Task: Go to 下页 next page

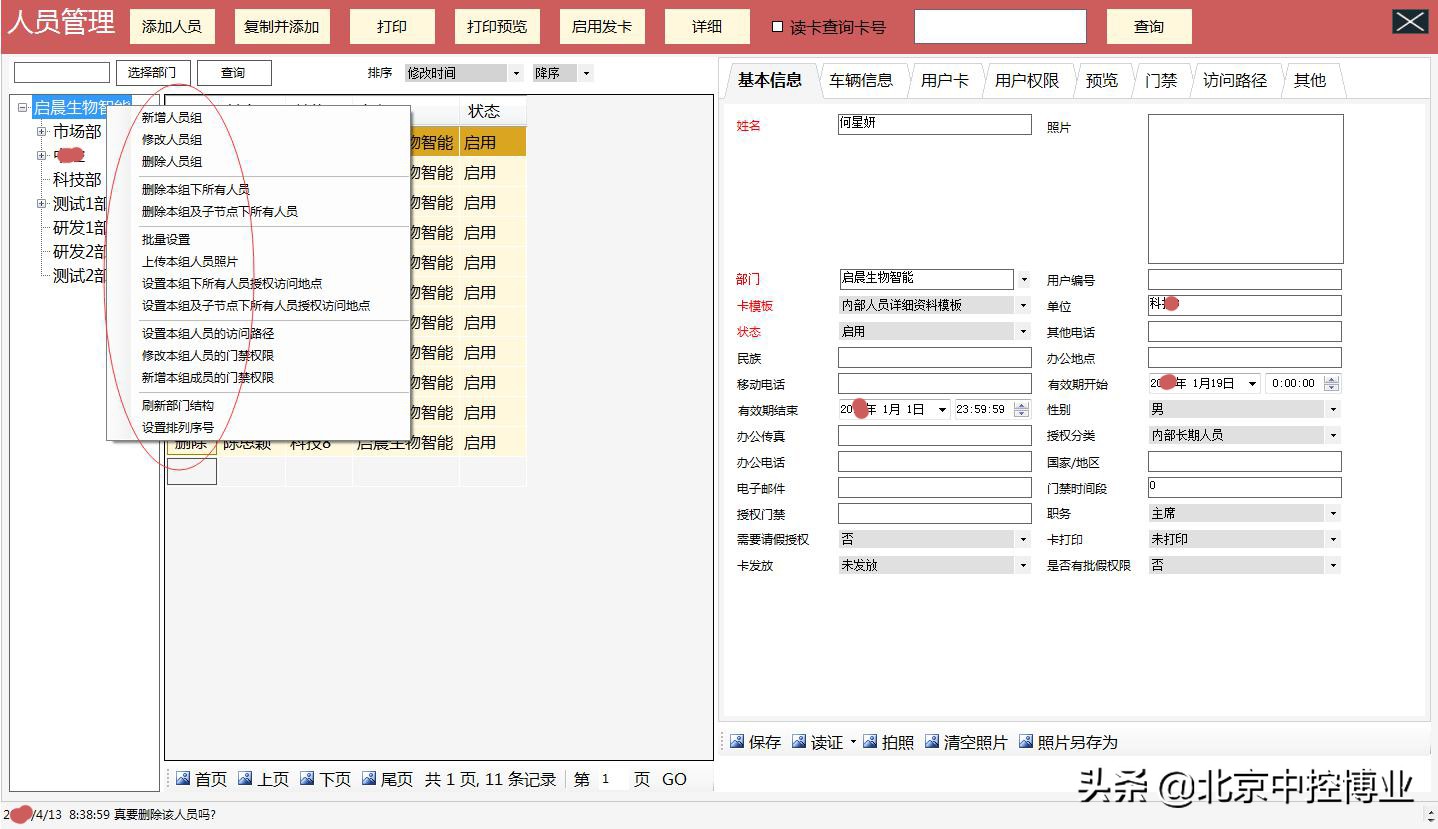Action: [308, 779]
